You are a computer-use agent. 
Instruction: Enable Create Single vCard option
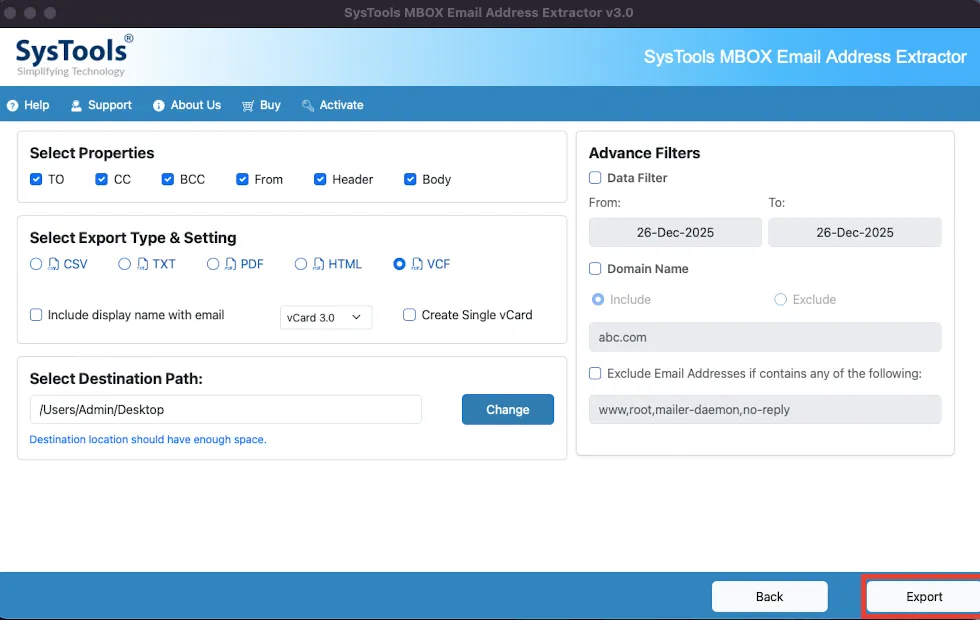(x=409, y=315)
